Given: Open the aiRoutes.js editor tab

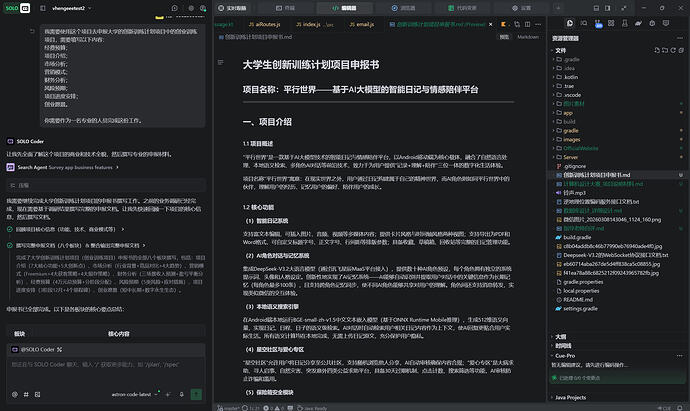Looking at the screenshot, I should point(264,24).
